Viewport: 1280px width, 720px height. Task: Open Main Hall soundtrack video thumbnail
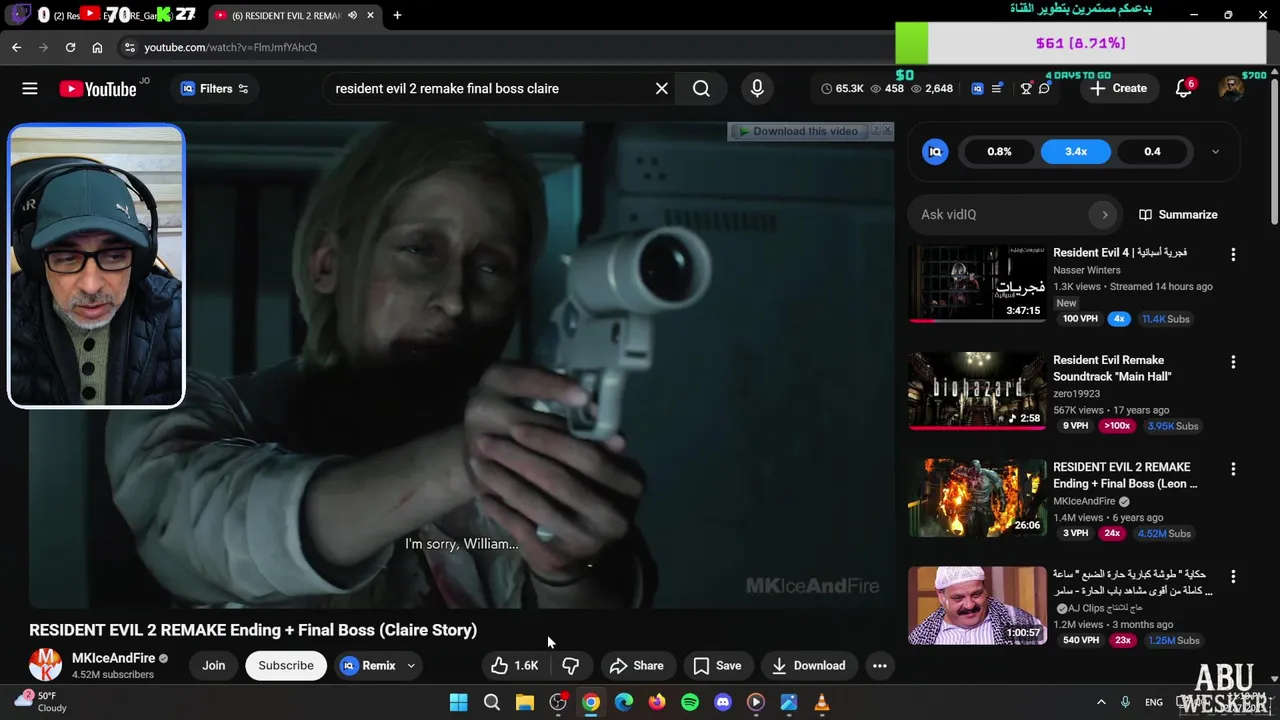pos(977,391)
